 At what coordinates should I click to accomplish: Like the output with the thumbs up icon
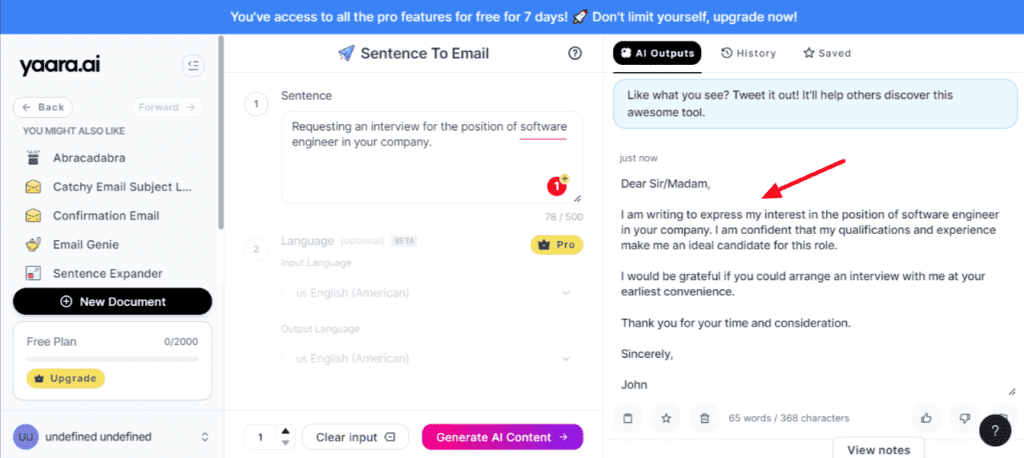click(926, 418)
